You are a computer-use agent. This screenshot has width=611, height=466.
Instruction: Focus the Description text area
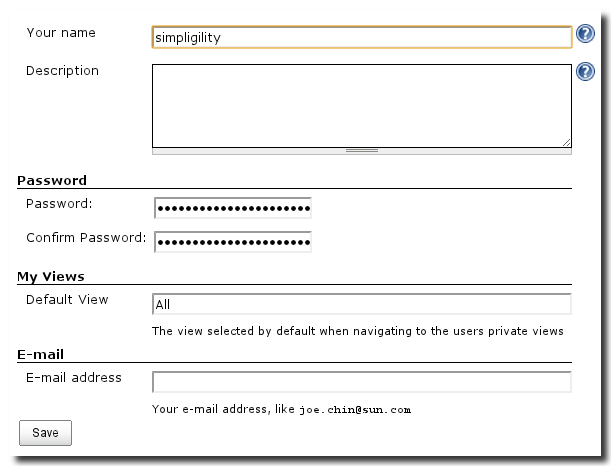point(361,106)
